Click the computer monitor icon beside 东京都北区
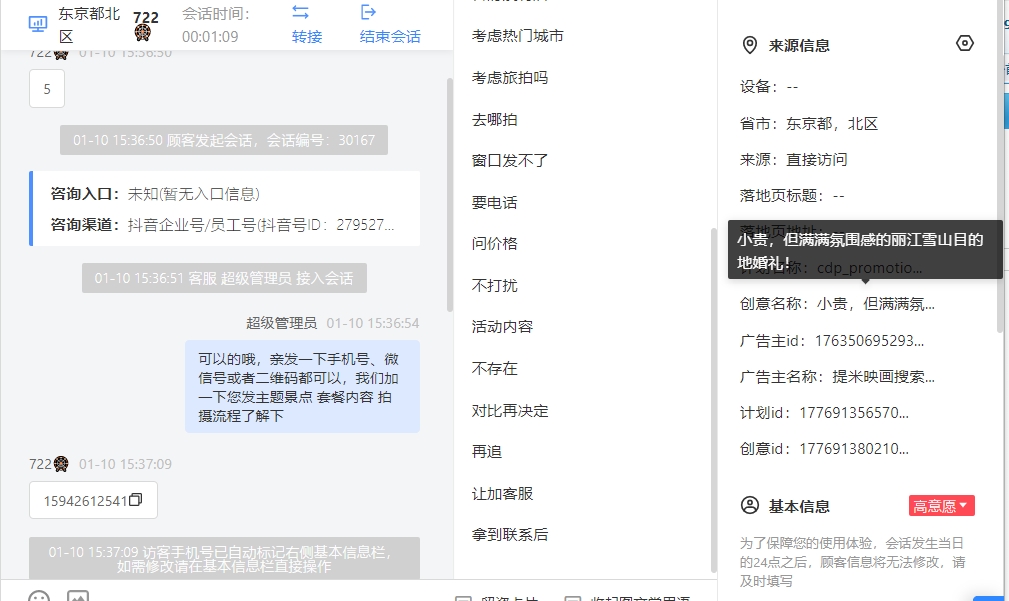Viewport: 1009px width, 601px height. coord(38,24)
